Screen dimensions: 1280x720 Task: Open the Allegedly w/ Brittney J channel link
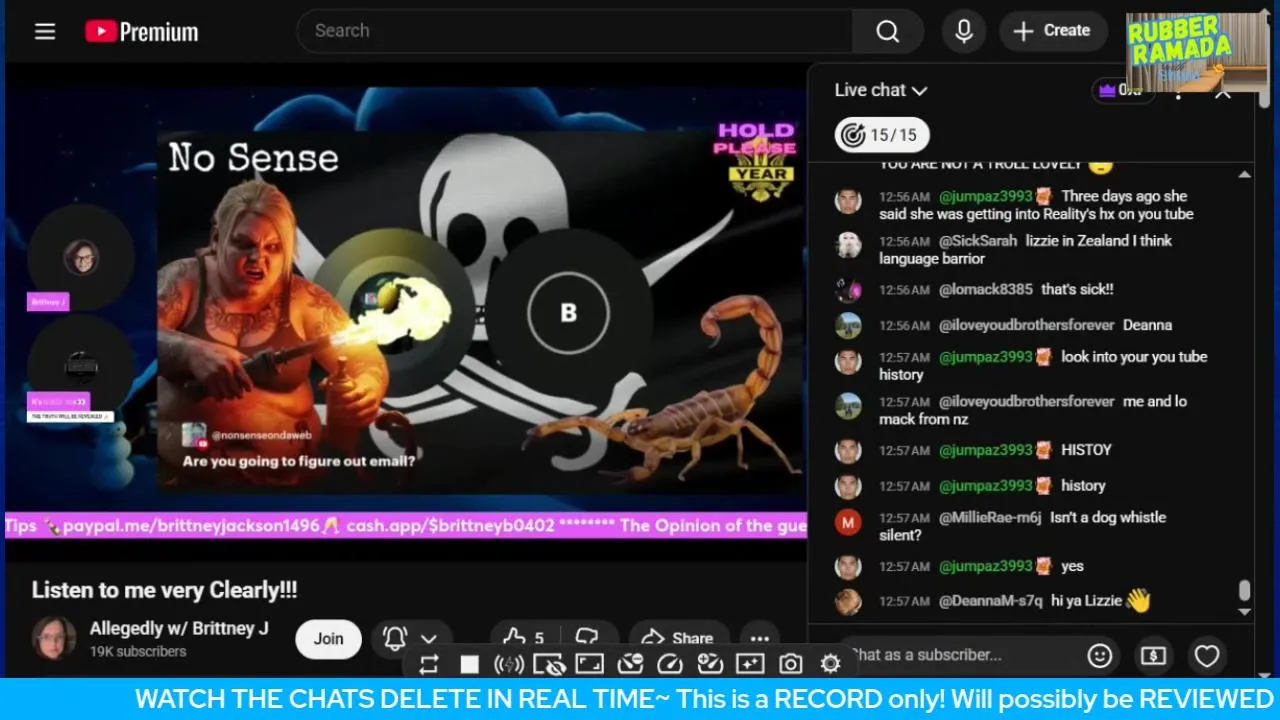[x=179, y=628]
